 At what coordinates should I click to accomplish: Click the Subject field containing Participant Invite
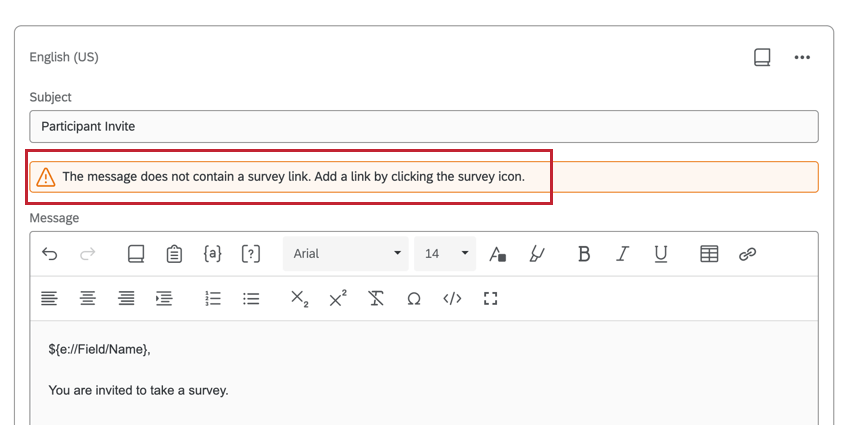click(x=424, y=127)
